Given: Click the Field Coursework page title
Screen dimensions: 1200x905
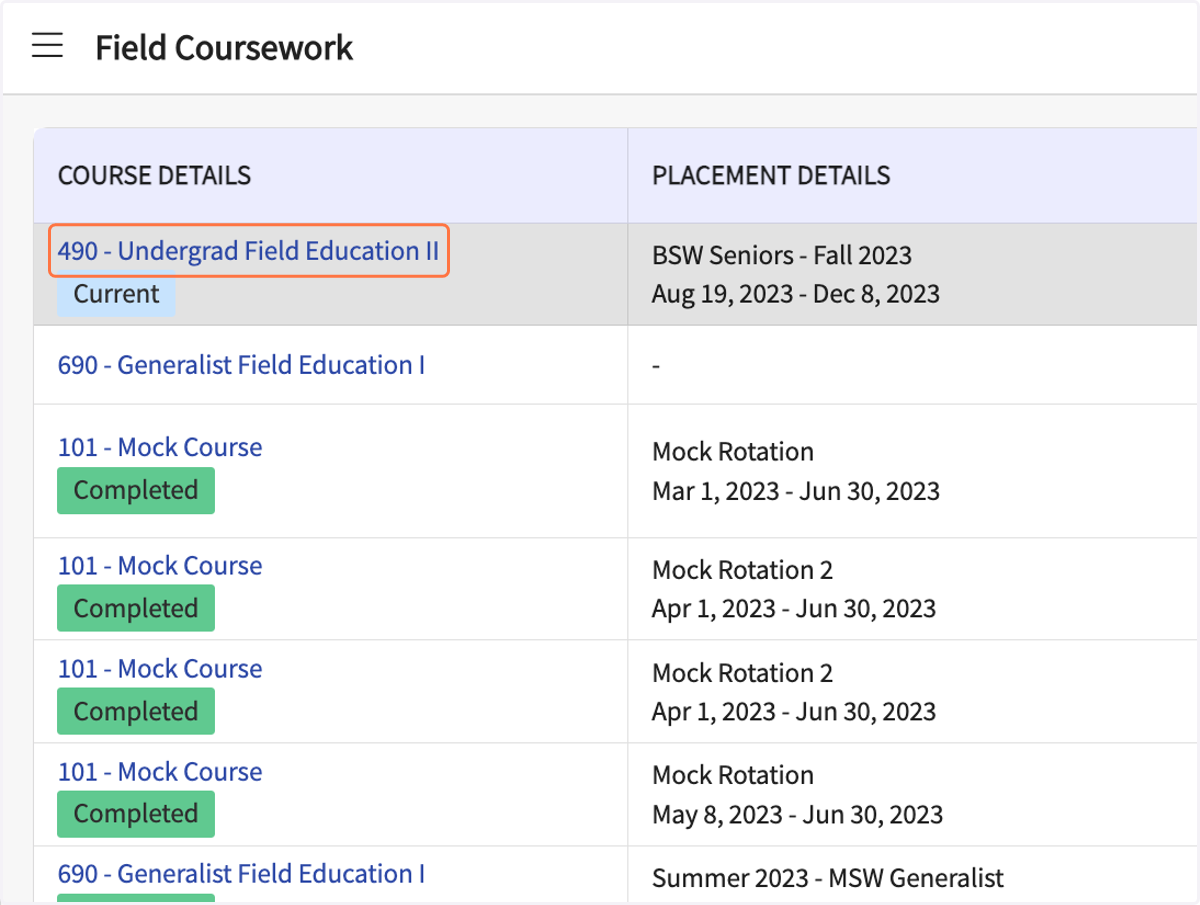Looking at the screenshot, I should (224, 47).
